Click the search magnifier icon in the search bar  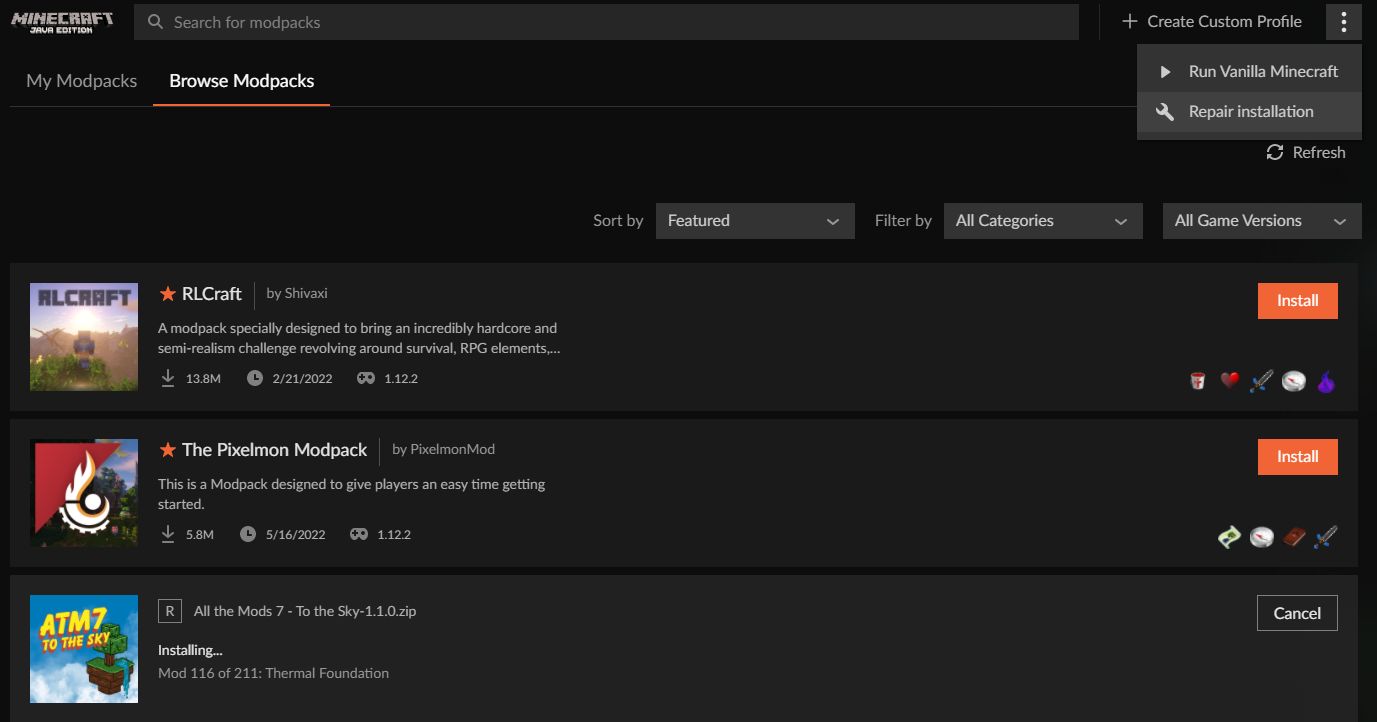(154, 21)
